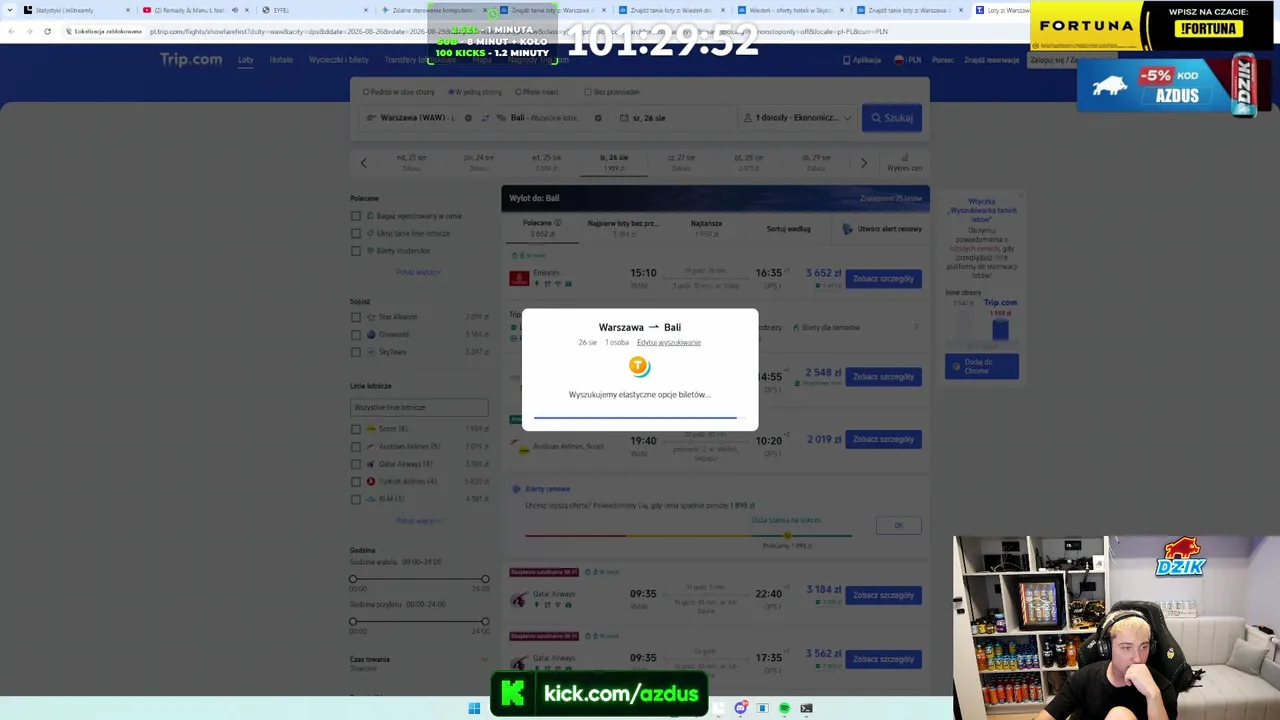
Task: Check the Oneworld alliance filter
Action: (355, 335)
